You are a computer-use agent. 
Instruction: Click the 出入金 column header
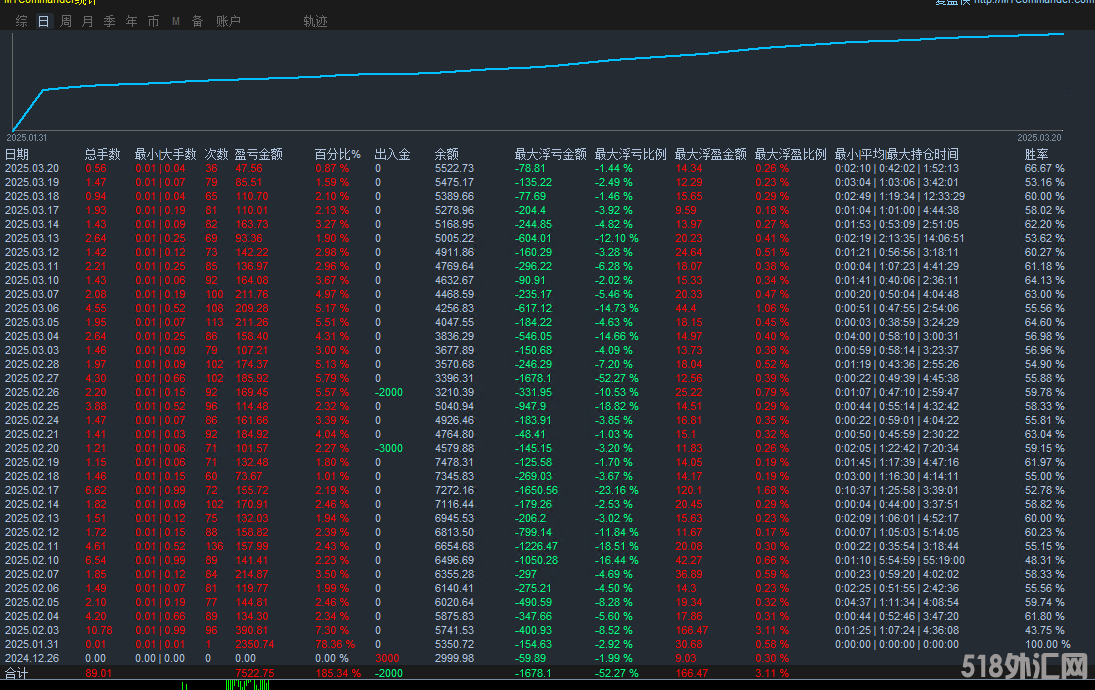pos(392,154)
